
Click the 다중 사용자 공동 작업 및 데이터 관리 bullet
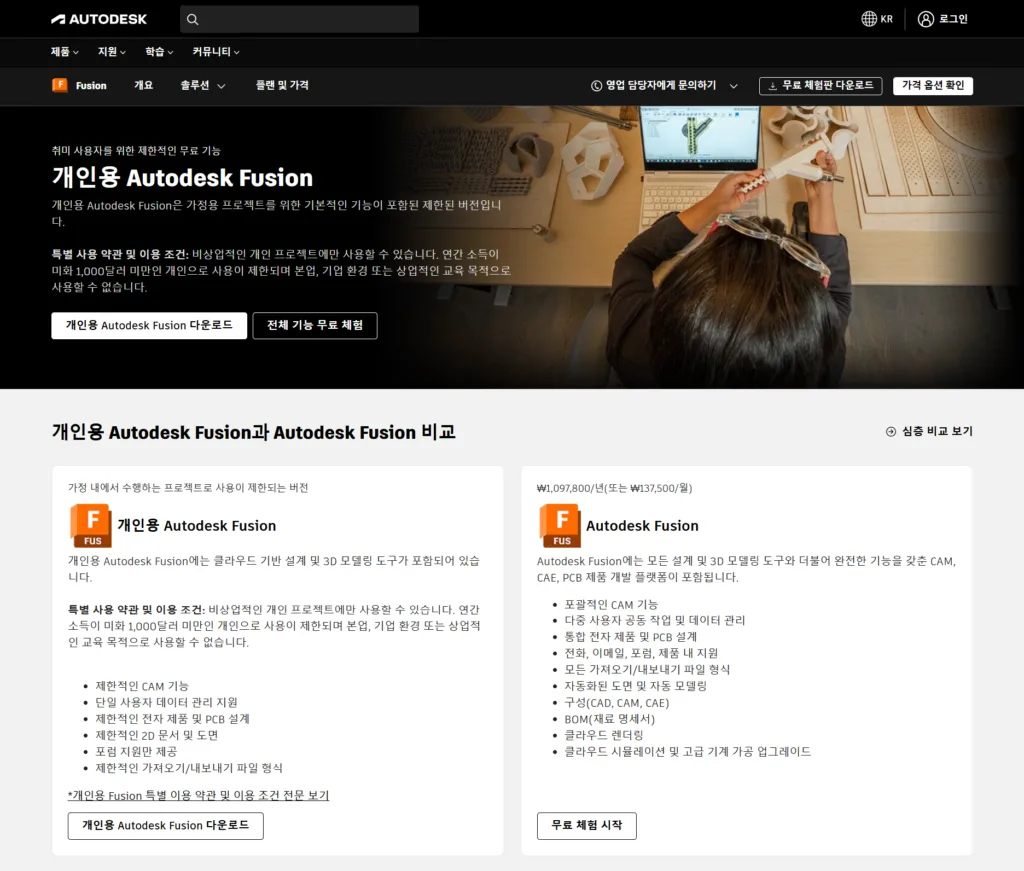click(x=654, y=620)
